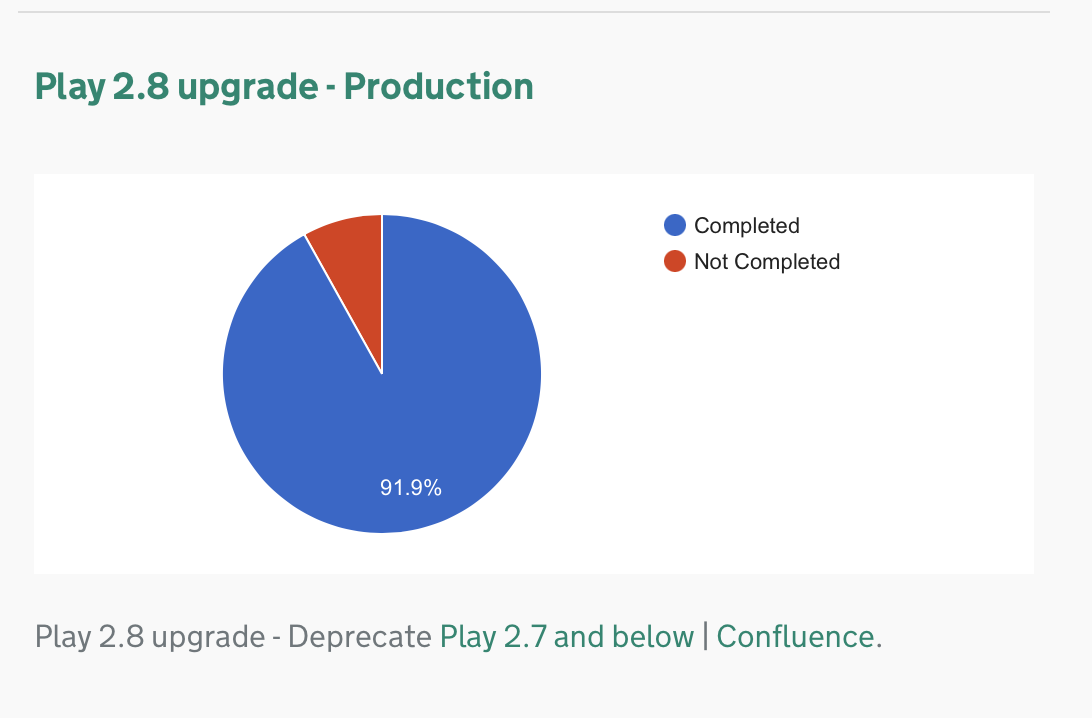Click the pie chart center where slices meet
Viewport: 1092px width, 718px height.
point(382,374)
